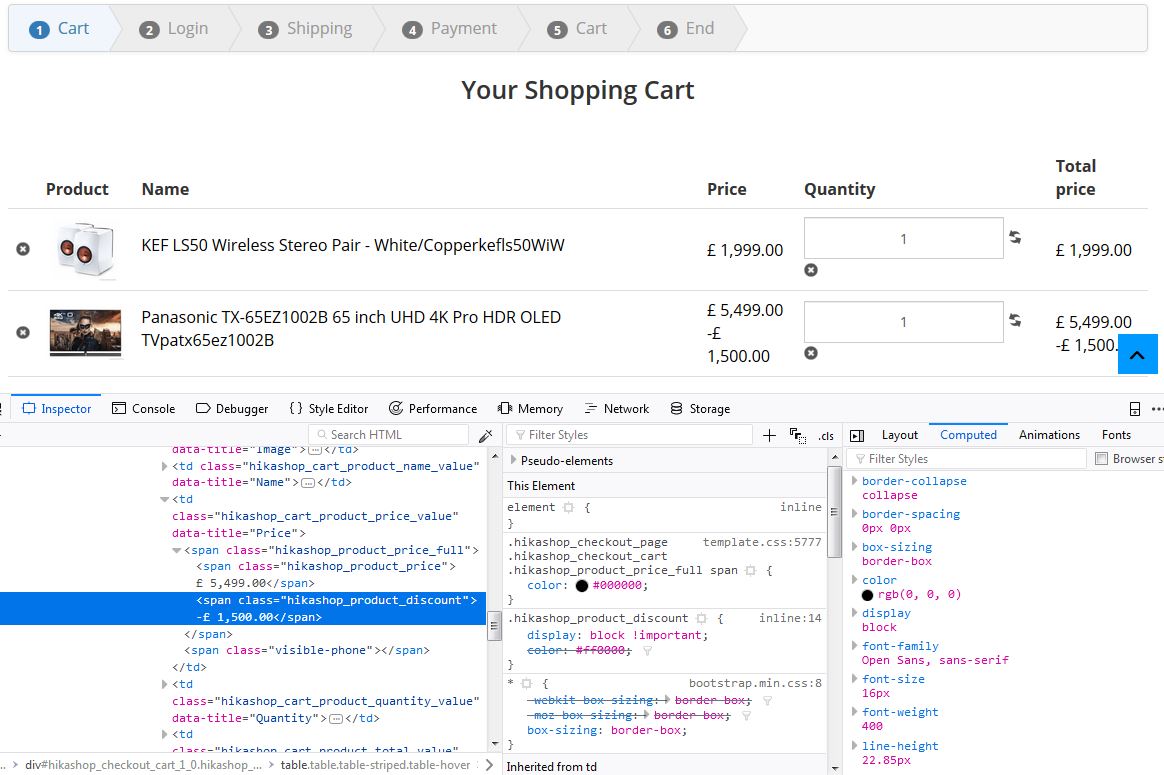Go to the Shipping checkout step
The width and height of the screenshot is (1164, 775).
[318, 28]
